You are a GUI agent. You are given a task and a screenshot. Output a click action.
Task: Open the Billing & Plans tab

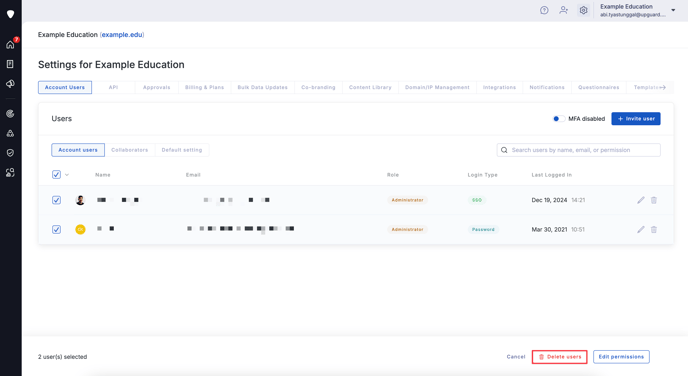click(204, 87)
